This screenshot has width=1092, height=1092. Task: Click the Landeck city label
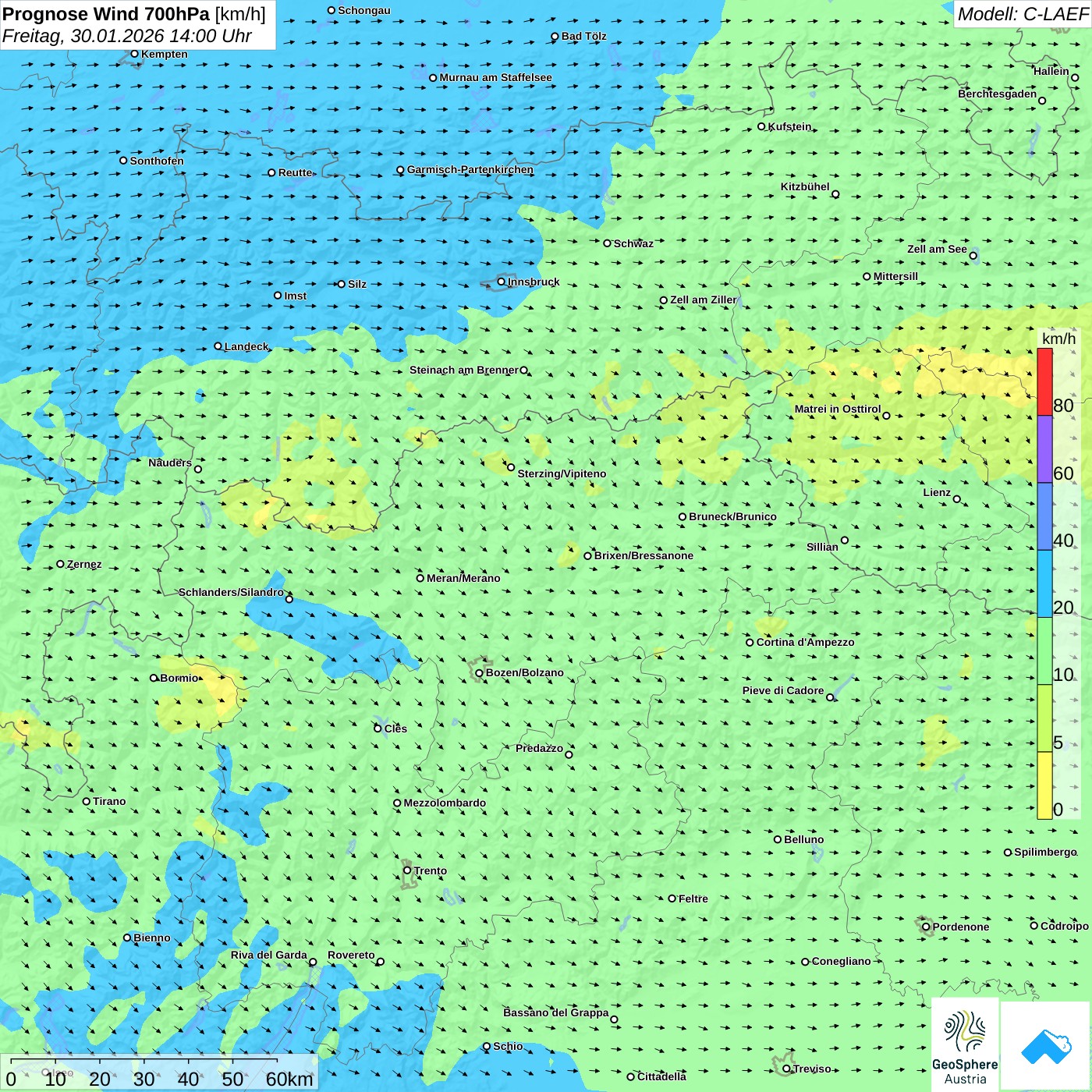click(x=246, y=346)
